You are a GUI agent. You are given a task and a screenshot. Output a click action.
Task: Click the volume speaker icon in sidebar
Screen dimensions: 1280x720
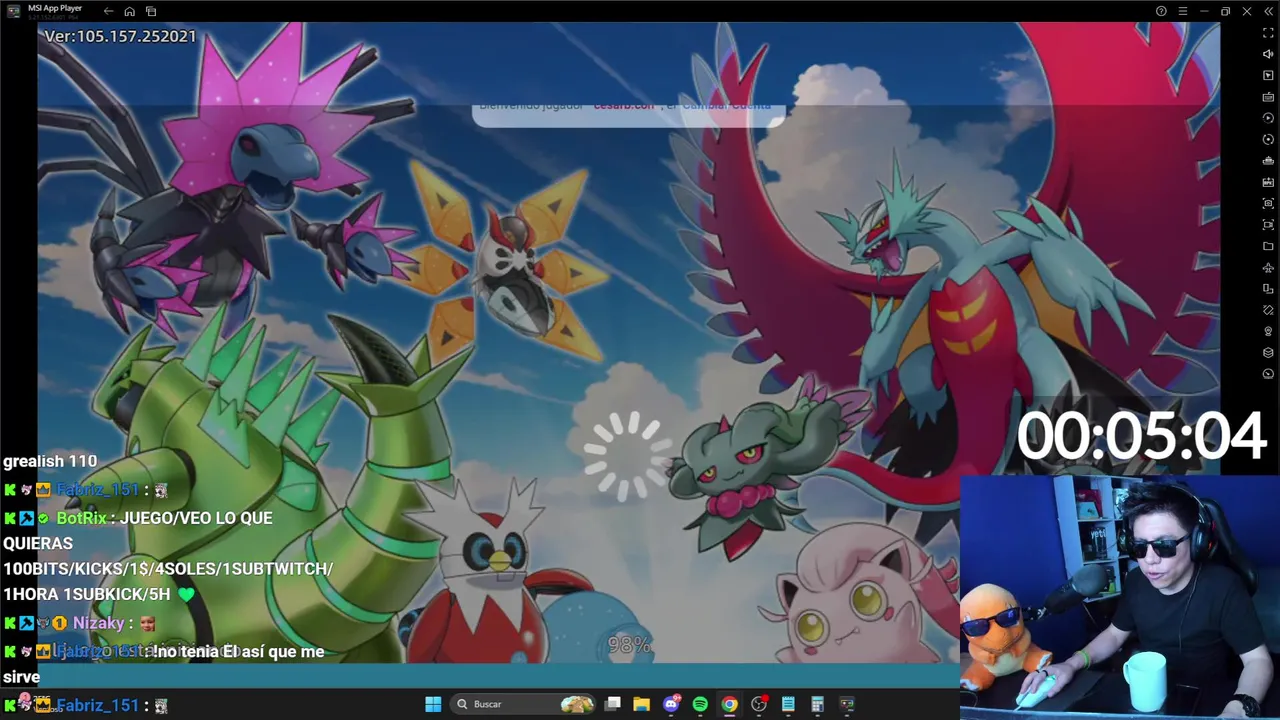1268,54
